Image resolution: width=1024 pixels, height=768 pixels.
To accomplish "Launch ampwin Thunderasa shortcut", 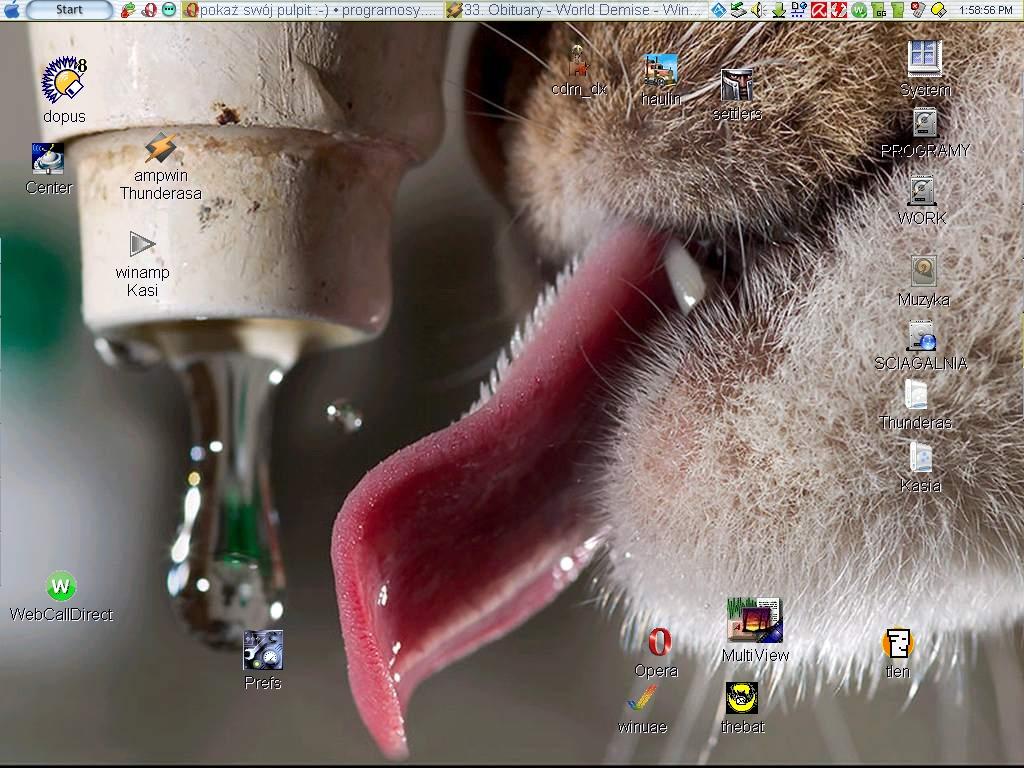I will (x=161, y=166).
